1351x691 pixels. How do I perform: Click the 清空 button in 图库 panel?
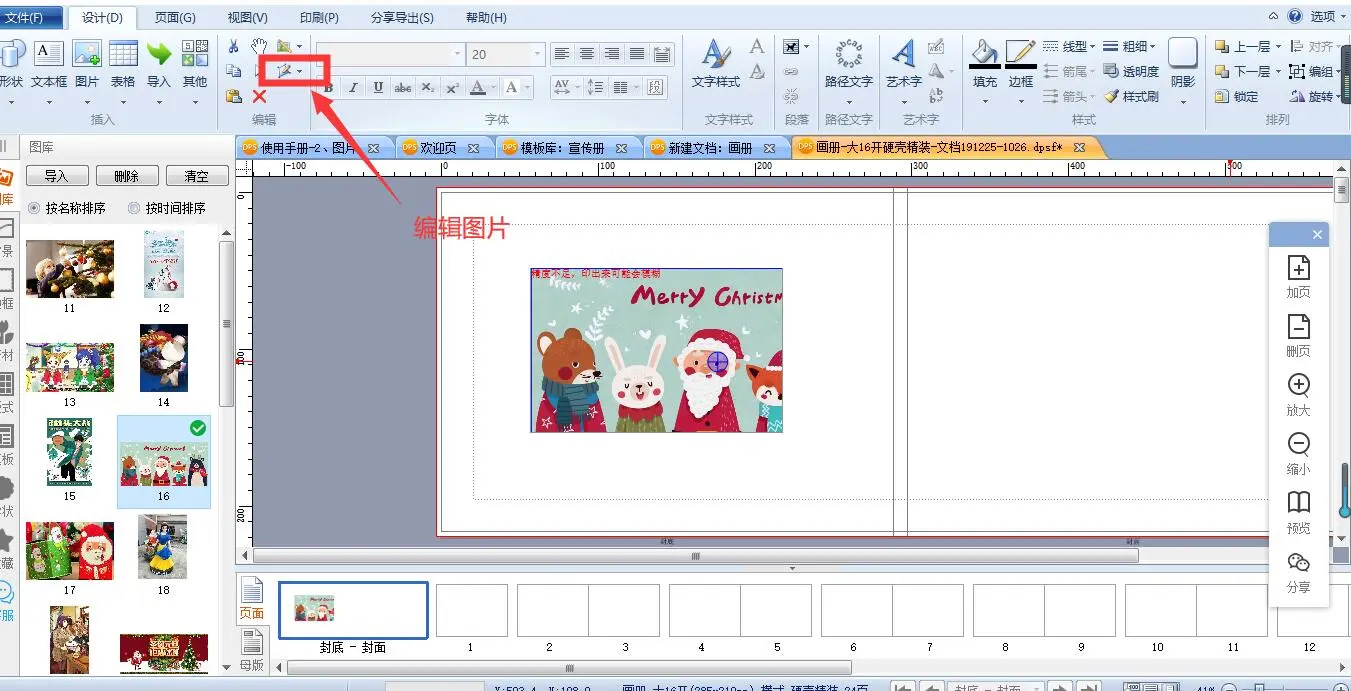click(197, 175)
